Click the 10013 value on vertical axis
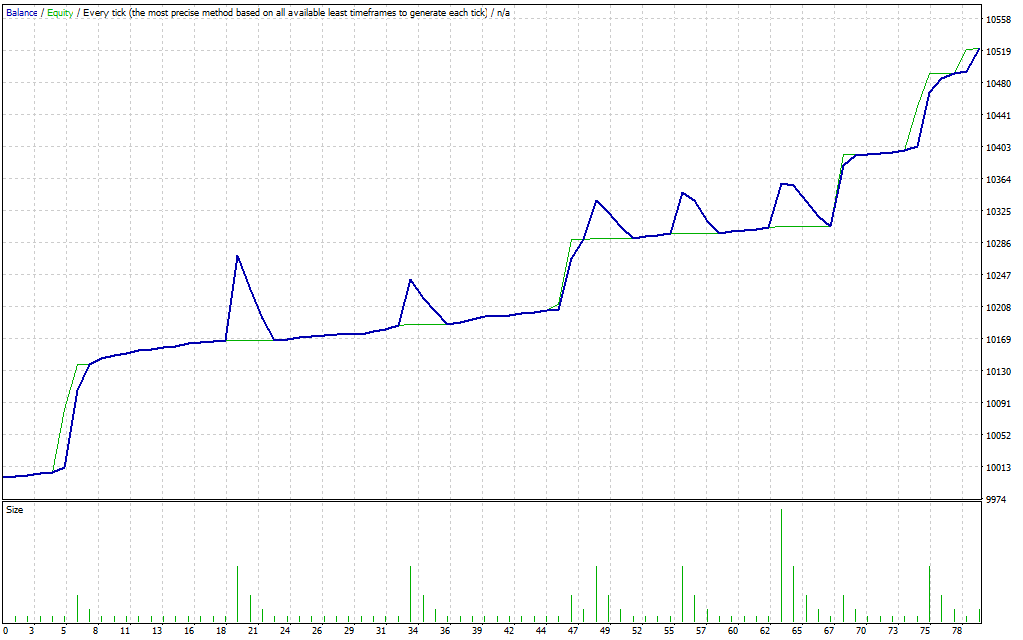 coord(996,468)
